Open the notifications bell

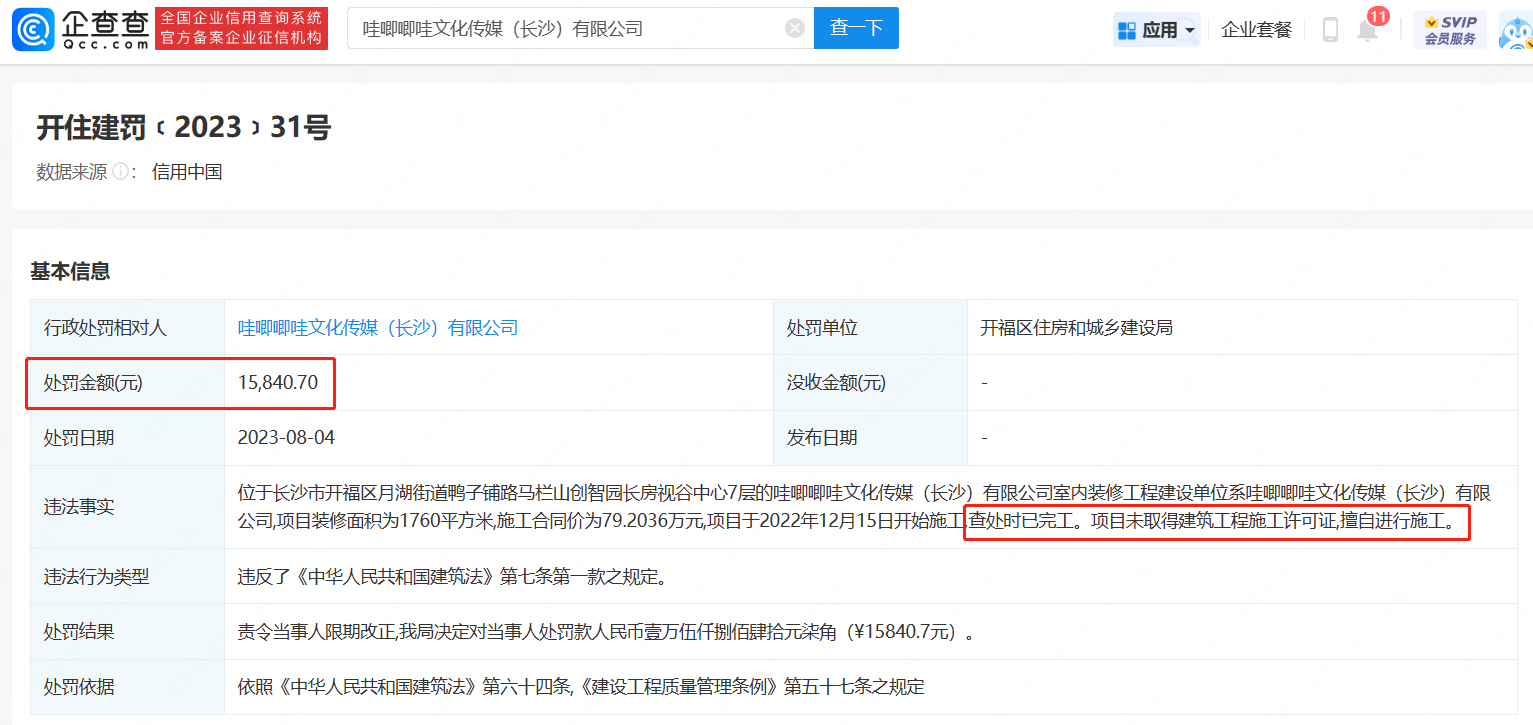[x=1367, y=31]
